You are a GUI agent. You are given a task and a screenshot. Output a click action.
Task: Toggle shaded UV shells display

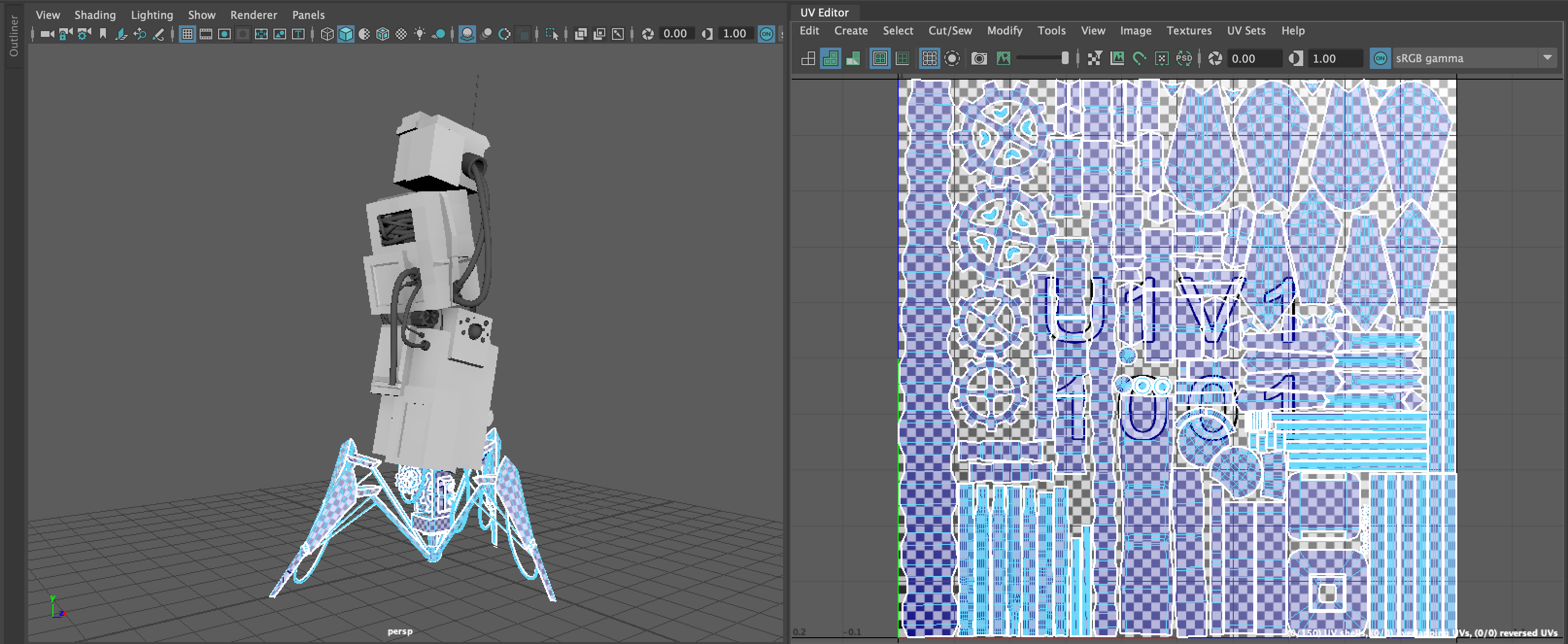[x=830, y=58]
